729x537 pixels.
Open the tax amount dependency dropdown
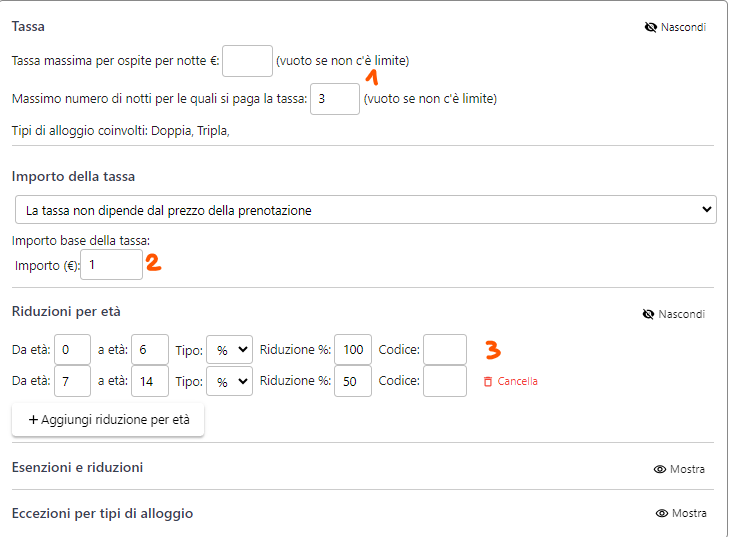point(365,210)
